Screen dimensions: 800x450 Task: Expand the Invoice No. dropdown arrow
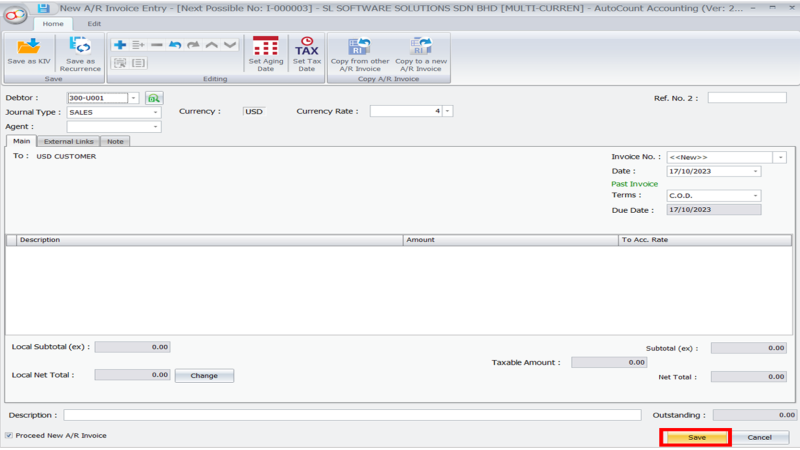click(x=780, y=157)
